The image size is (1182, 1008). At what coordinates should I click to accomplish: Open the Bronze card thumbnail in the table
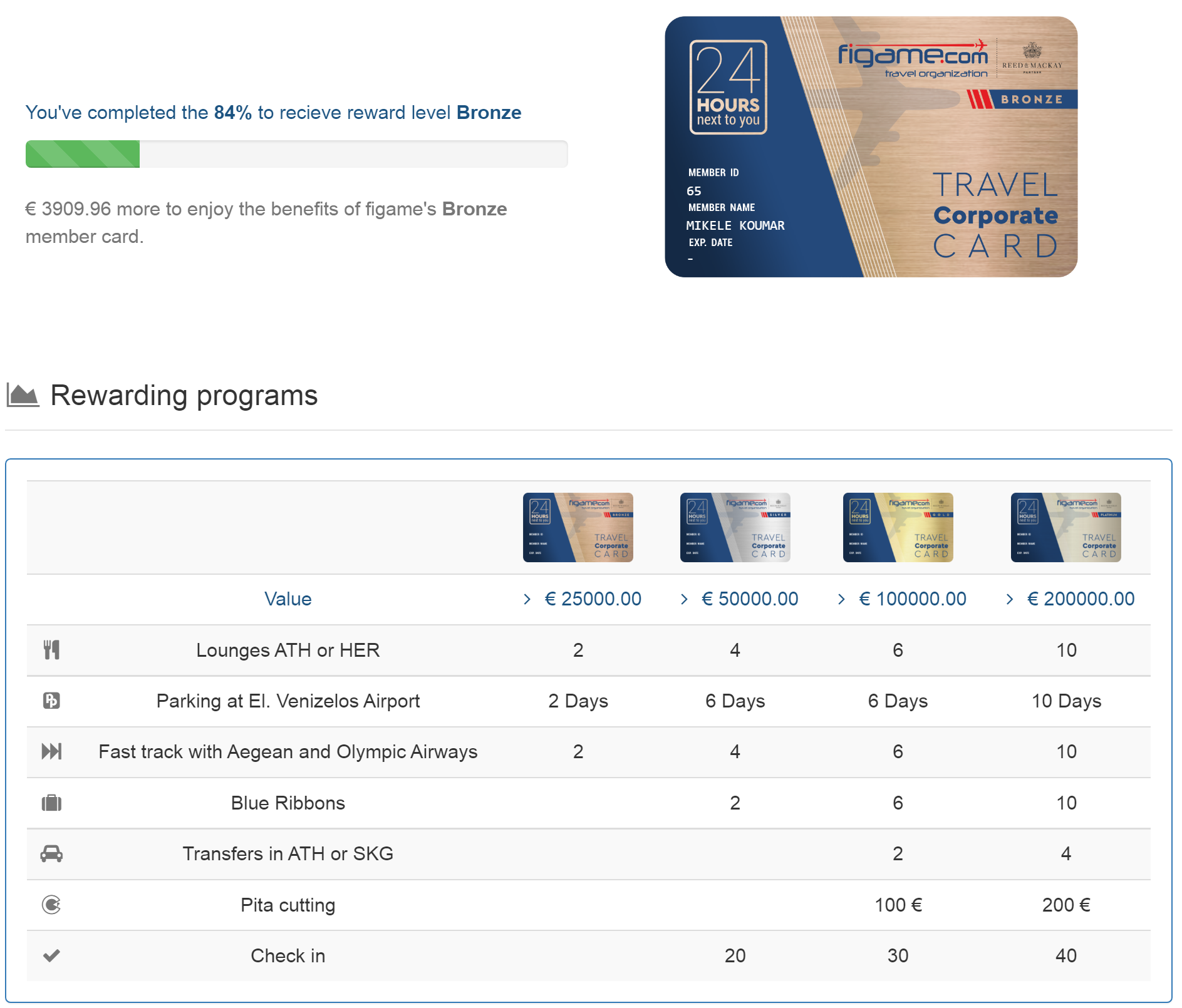[578, 527]
